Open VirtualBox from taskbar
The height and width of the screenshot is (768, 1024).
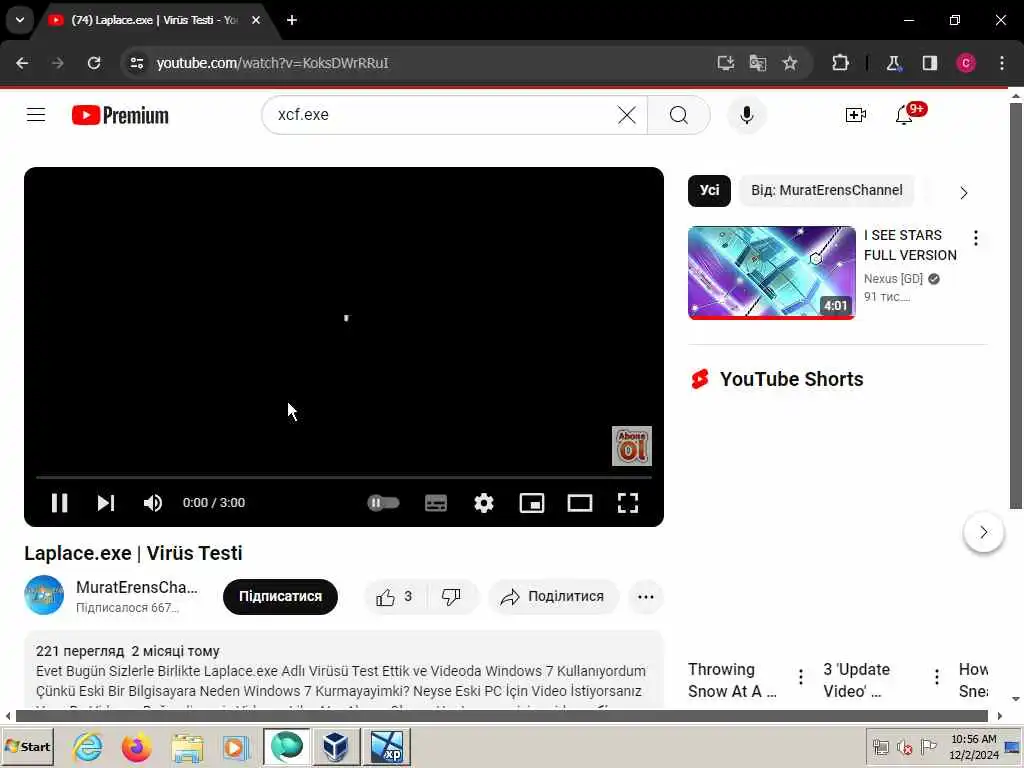336,747
